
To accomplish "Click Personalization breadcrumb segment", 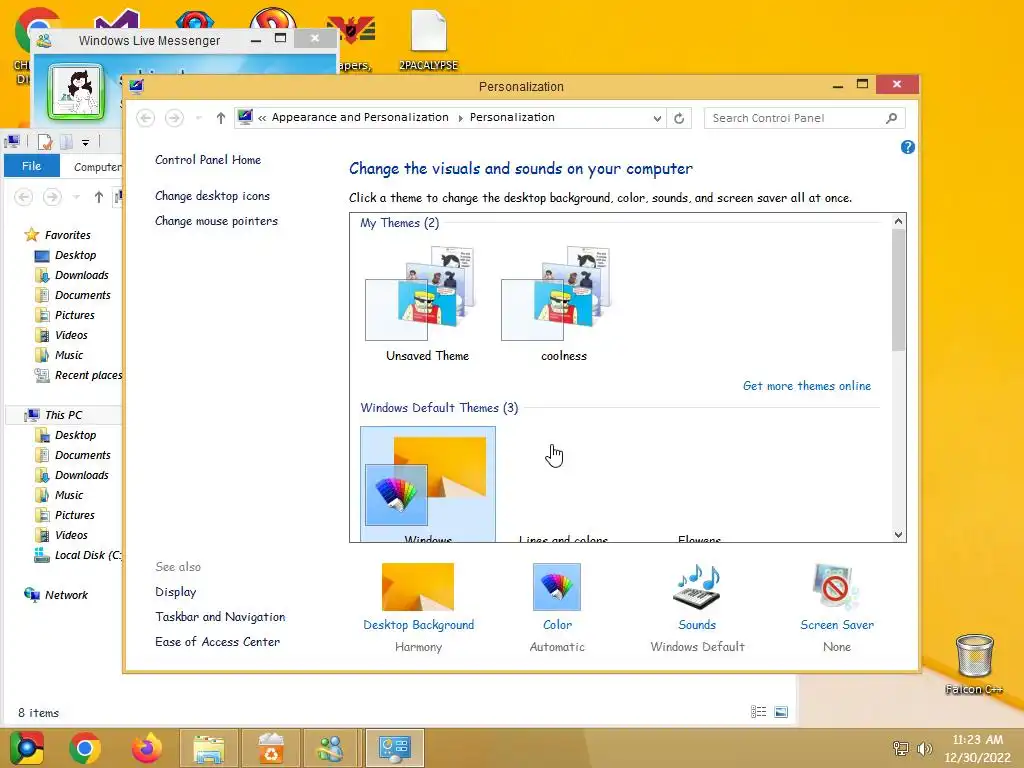I will (512, 118).
